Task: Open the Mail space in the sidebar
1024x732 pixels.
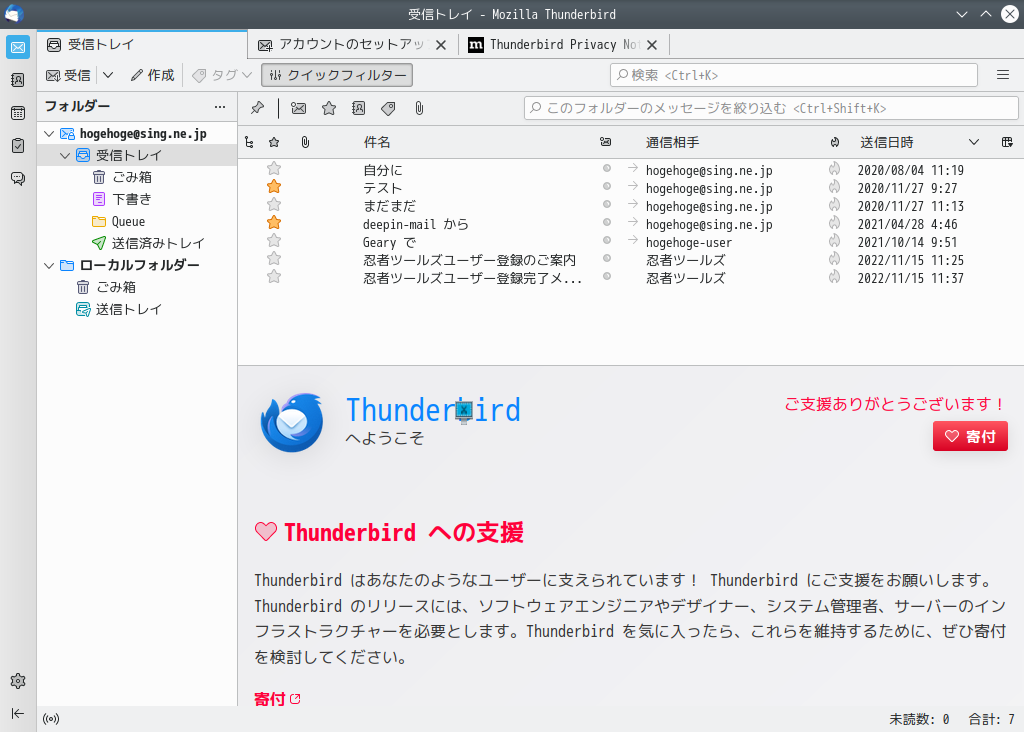Action: [18, 48]
